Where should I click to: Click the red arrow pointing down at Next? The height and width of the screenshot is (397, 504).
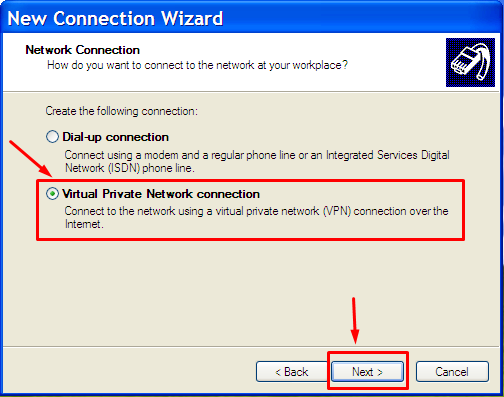pos(355,321)
